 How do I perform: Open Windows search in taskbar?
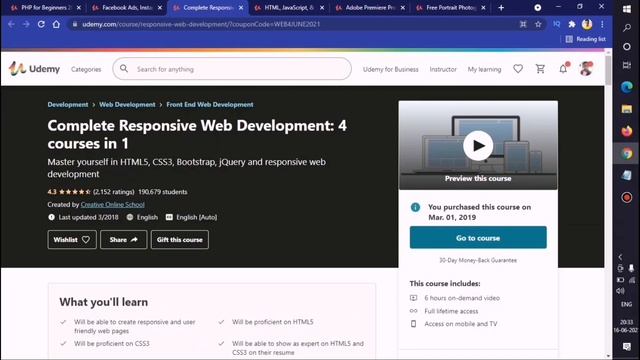(x=627, y=28)
